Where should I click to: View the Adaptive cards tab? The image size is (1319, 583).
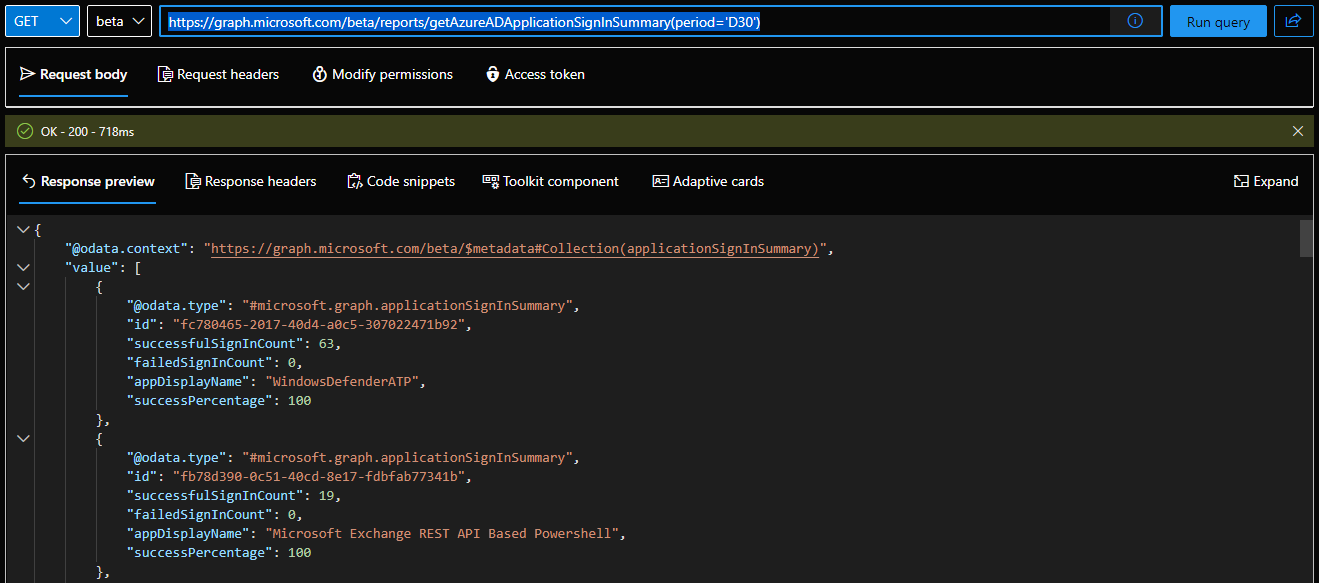pos(708,181)
